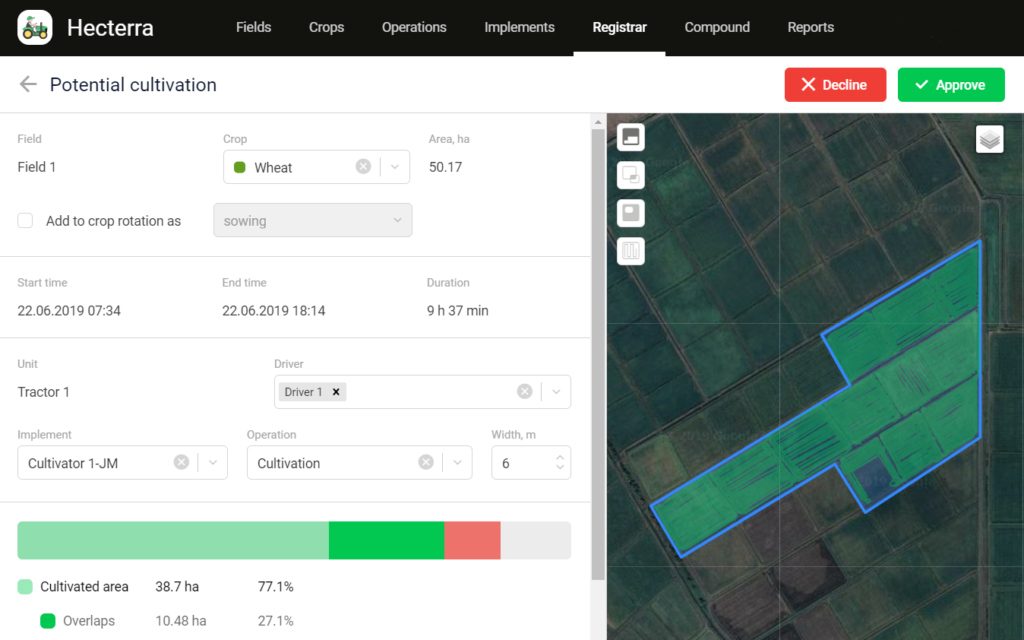1024x640 pixels.
Task: Approve the potential cultivation
Action: pos(950,85)
